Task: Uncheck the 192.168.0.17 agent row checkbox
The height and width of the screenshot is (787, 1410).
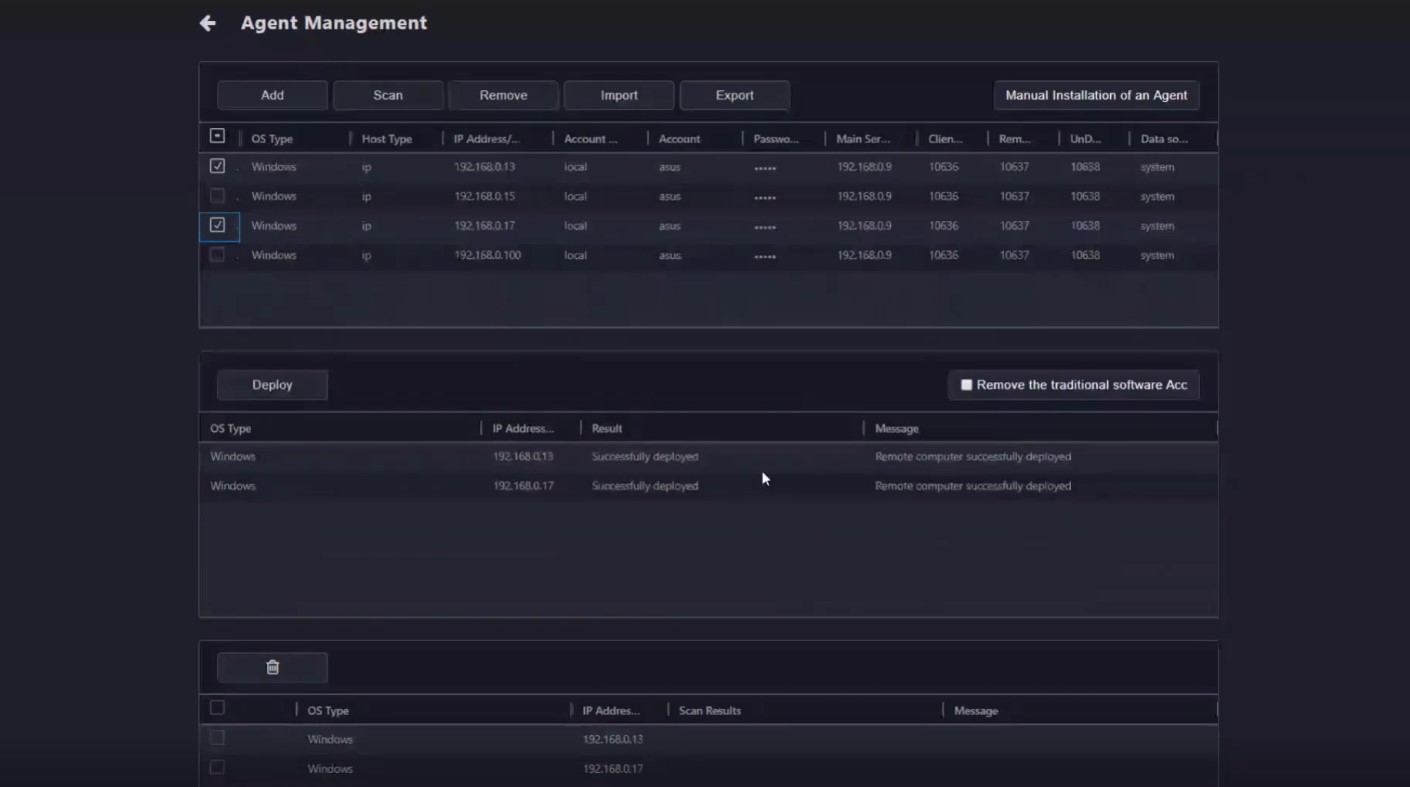Action: point(217,225)
